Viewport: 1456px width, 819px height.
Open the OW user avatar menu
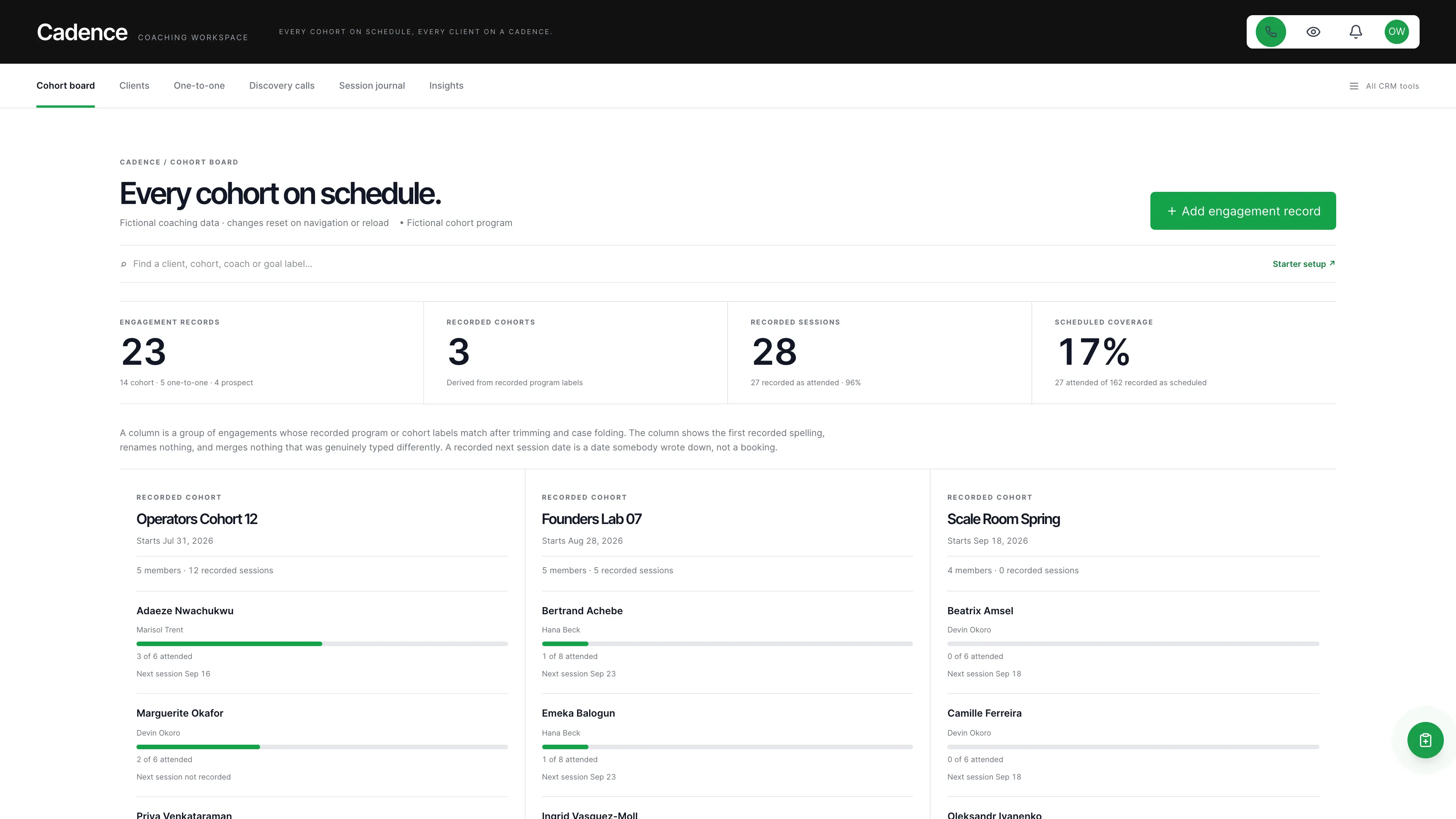pyautogui.click(x=1396, y=31)
